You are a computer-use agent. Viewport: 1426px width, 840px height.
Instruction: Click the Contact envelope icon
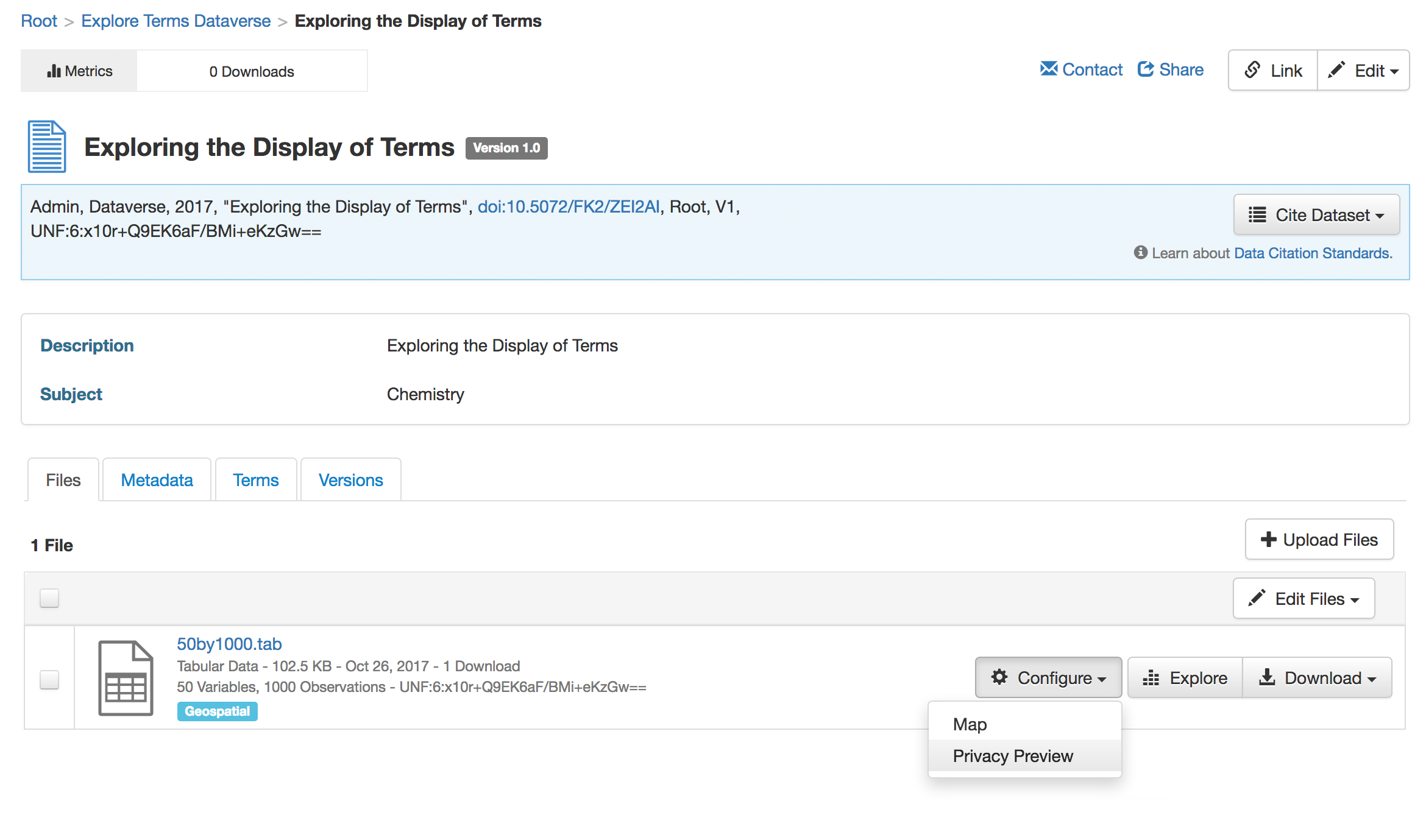pyautogui.click(x=1048, y=69)
